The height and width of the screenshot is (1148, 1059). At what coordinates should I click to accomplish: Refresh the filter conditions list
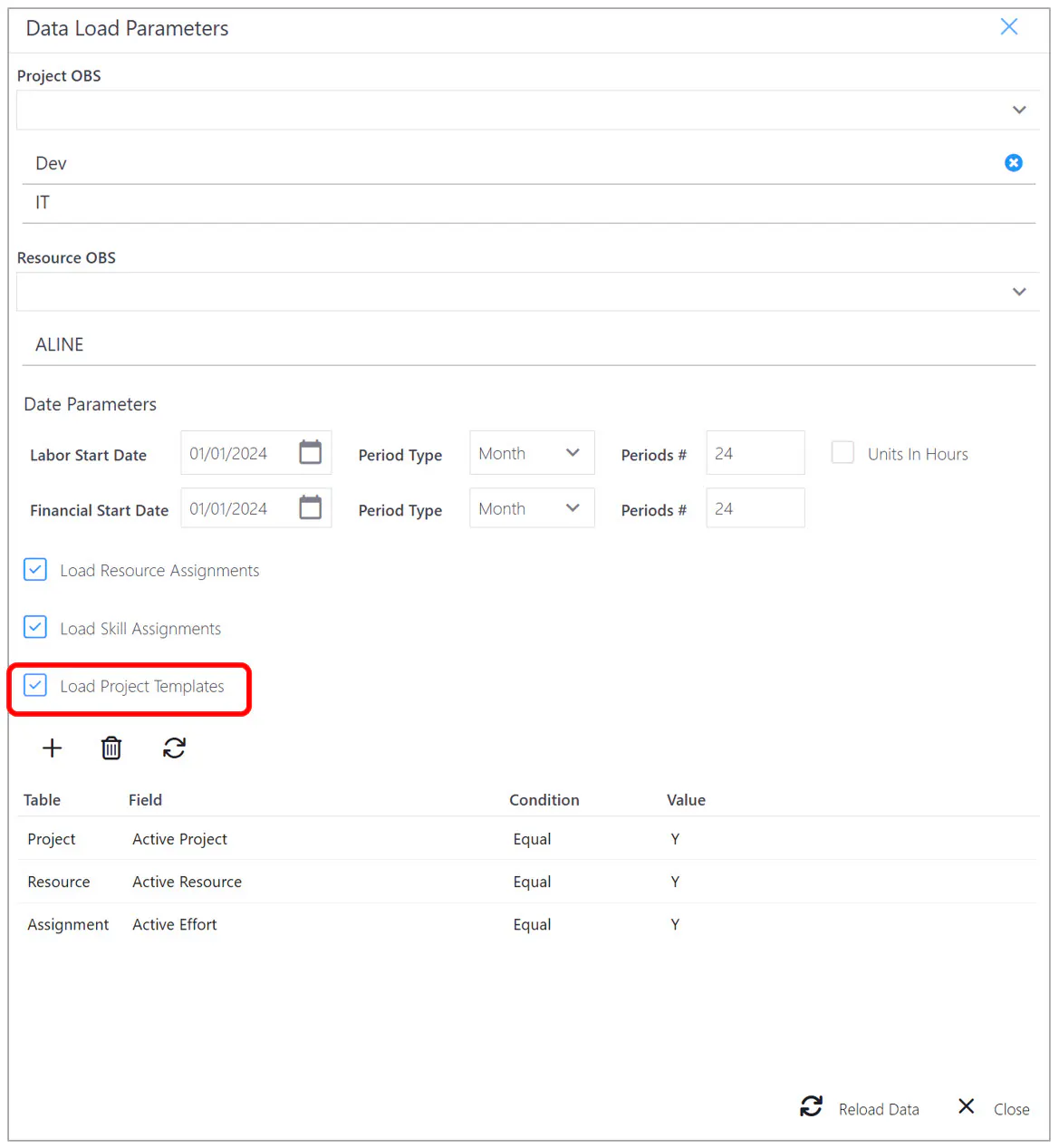[174, 748]
